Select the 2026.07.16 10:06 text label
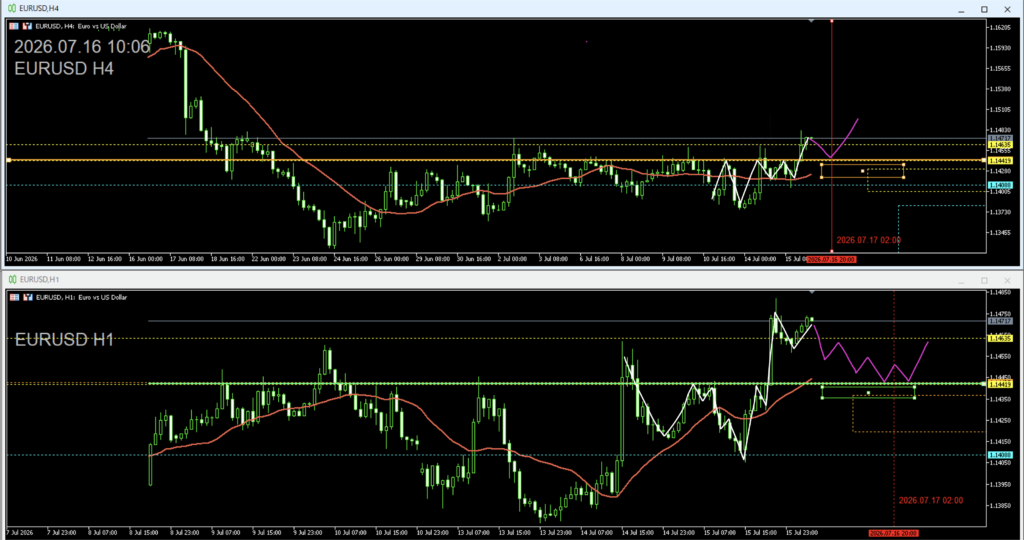The width and height of the screenshot is (1024, 540). click(82, 47)
